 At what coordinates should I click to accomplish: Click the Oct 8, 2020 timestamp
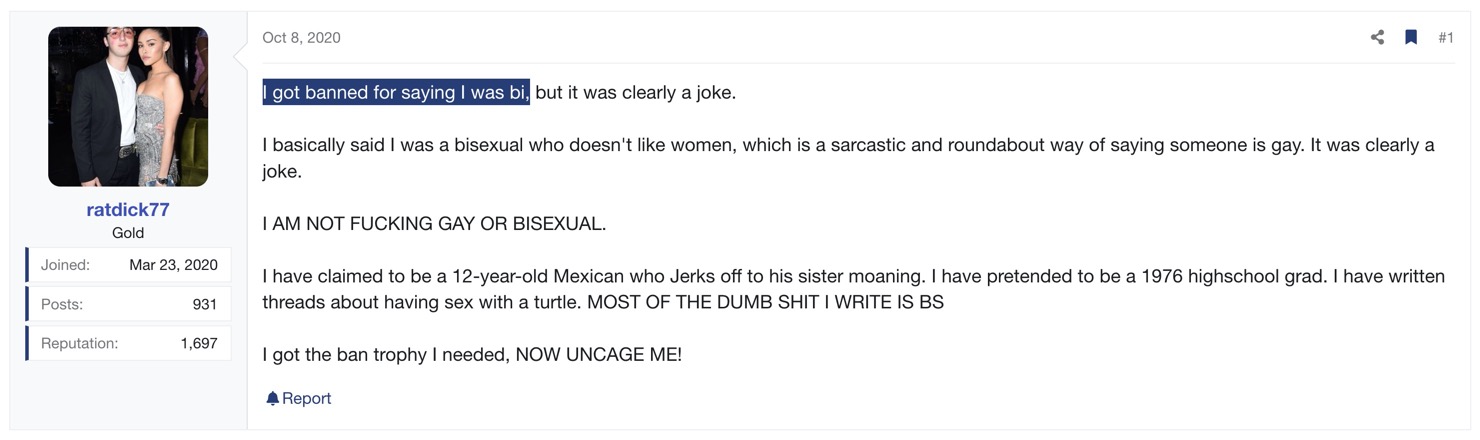point(301,38)
